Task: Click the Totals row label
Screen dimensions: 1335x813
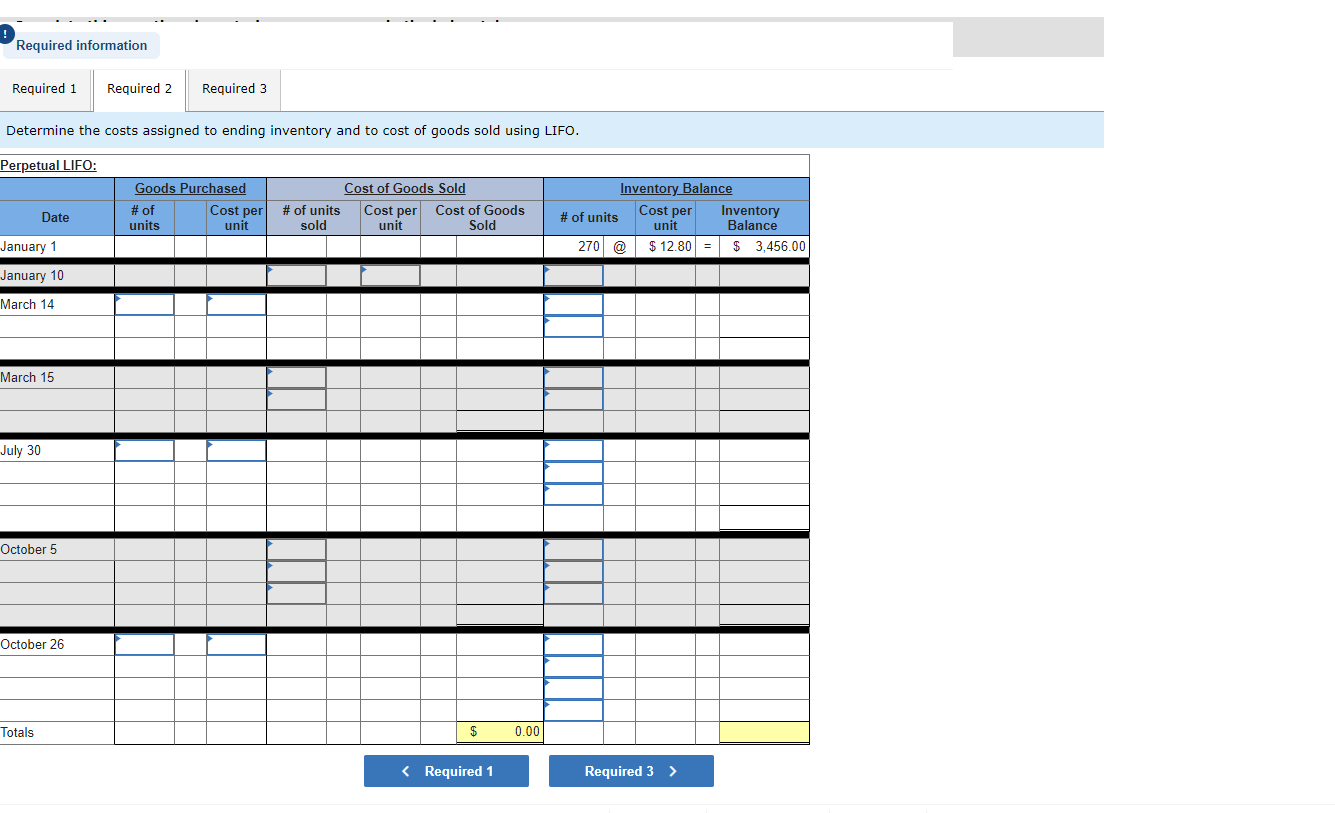Action: (17, 732)
